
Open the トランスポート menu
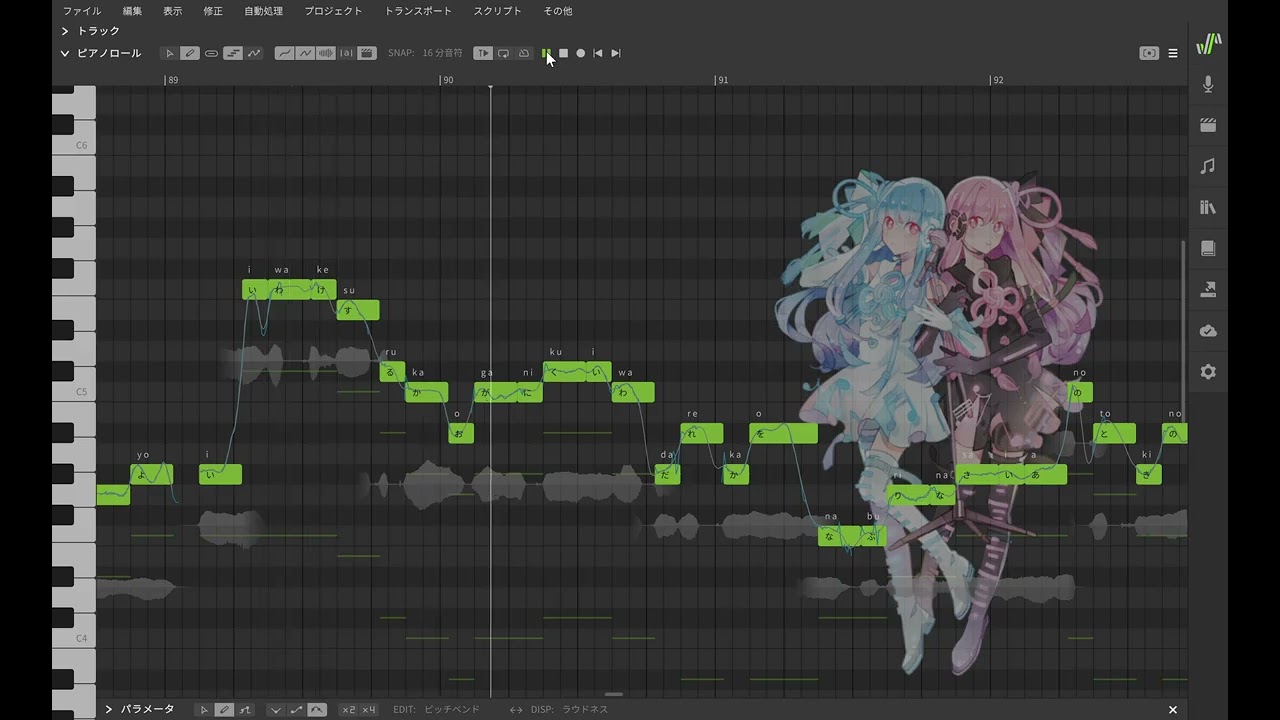tap(418, 11)
